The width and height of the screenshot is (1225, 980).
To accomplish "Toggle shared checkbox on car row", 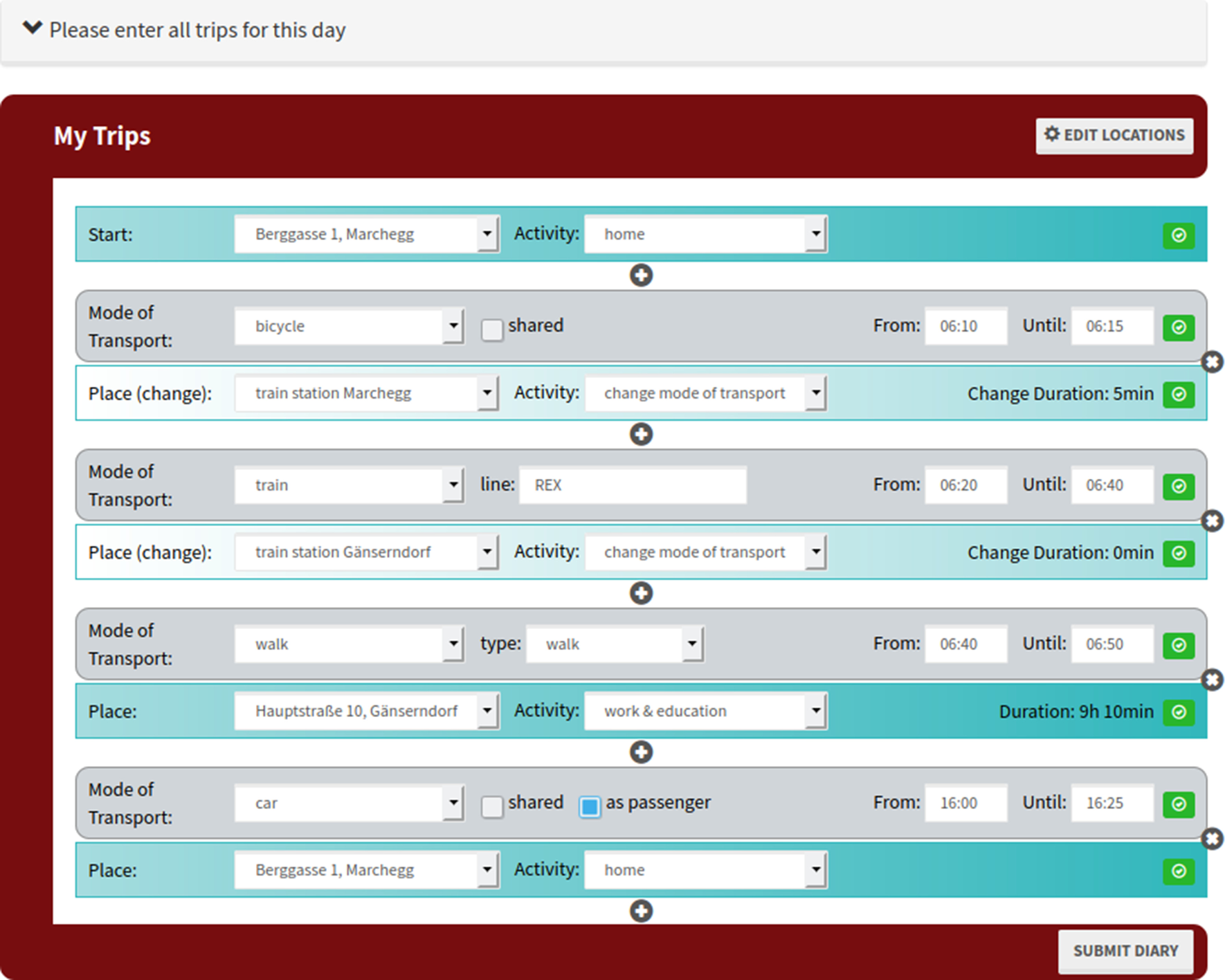I will click(492, 806).
